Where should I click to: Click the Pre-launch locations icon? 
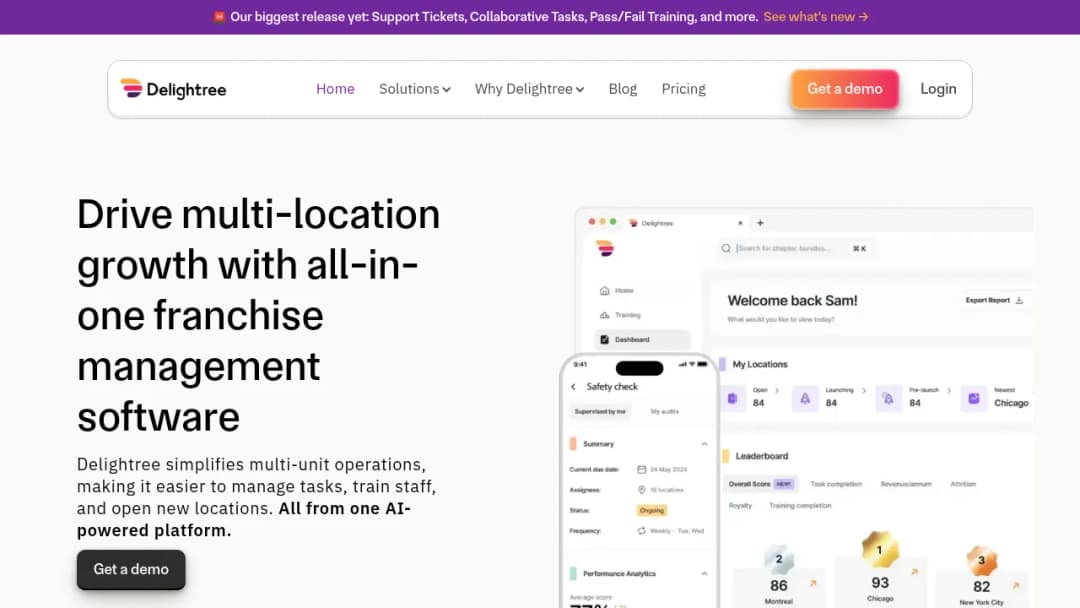(x=889, y=399)
